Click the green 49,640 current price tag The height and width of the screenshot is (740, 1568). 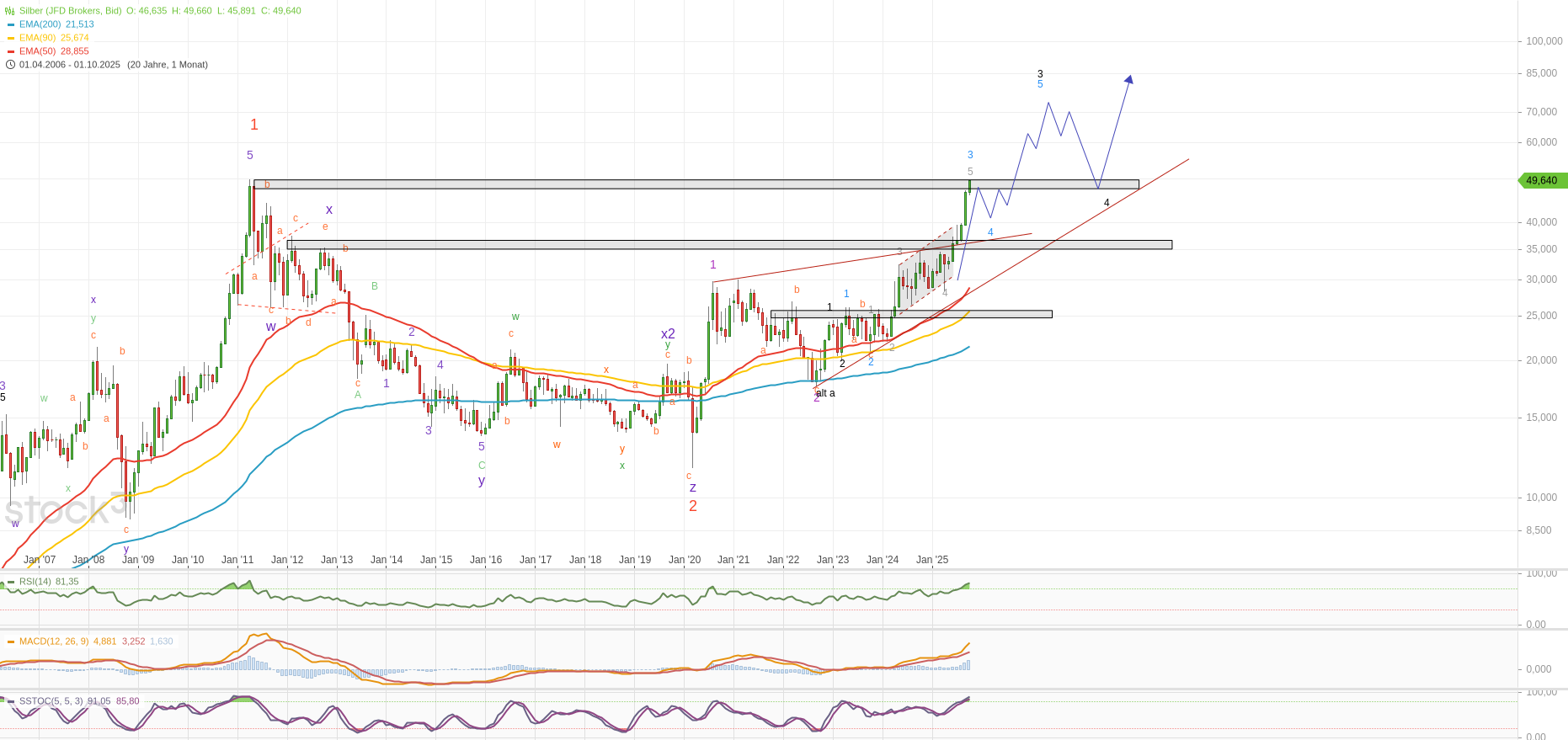[1542, 180]
